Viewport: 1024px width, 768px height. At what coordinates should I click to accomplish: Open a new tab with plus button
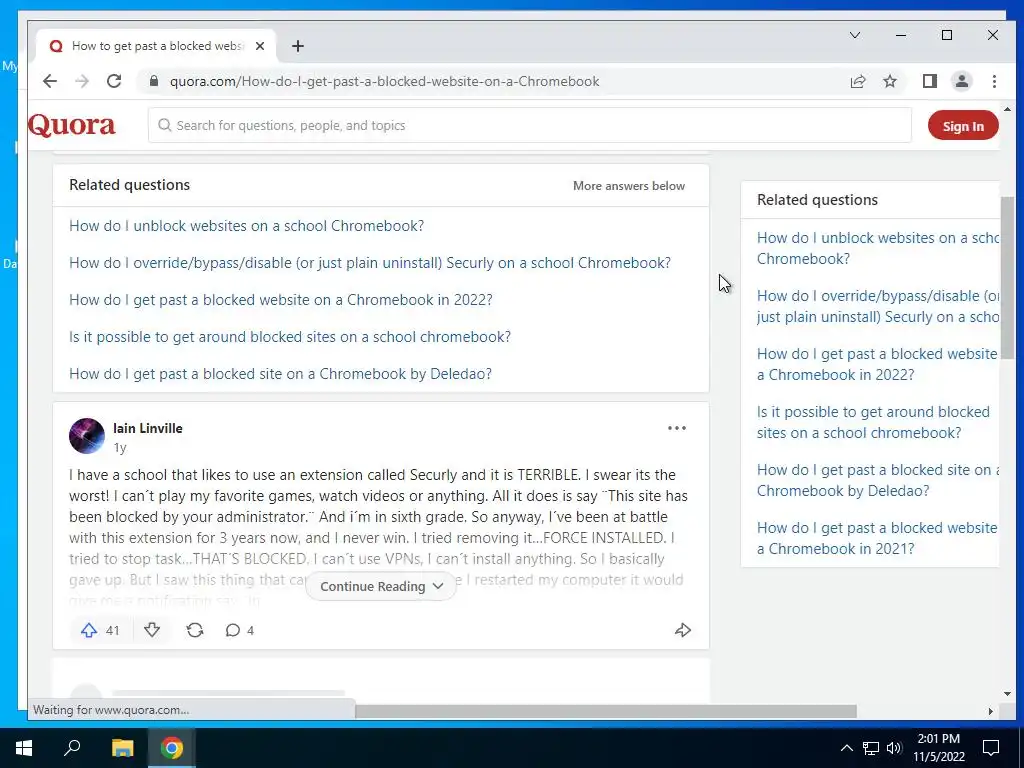[x=298, y=46]
